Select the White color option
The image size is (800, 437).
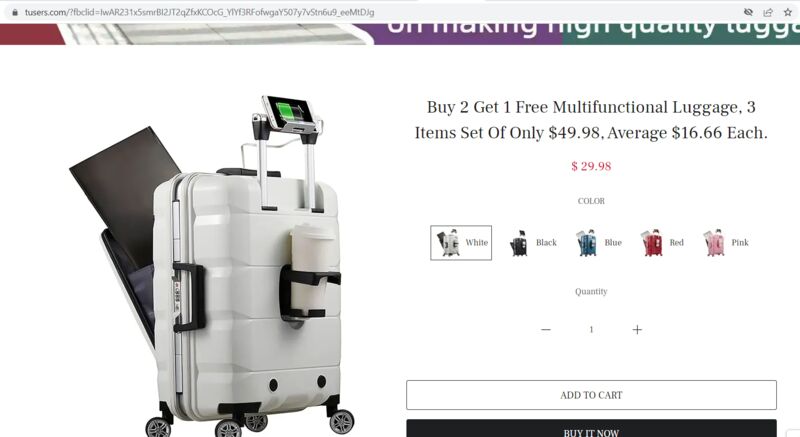pos(461,243)
